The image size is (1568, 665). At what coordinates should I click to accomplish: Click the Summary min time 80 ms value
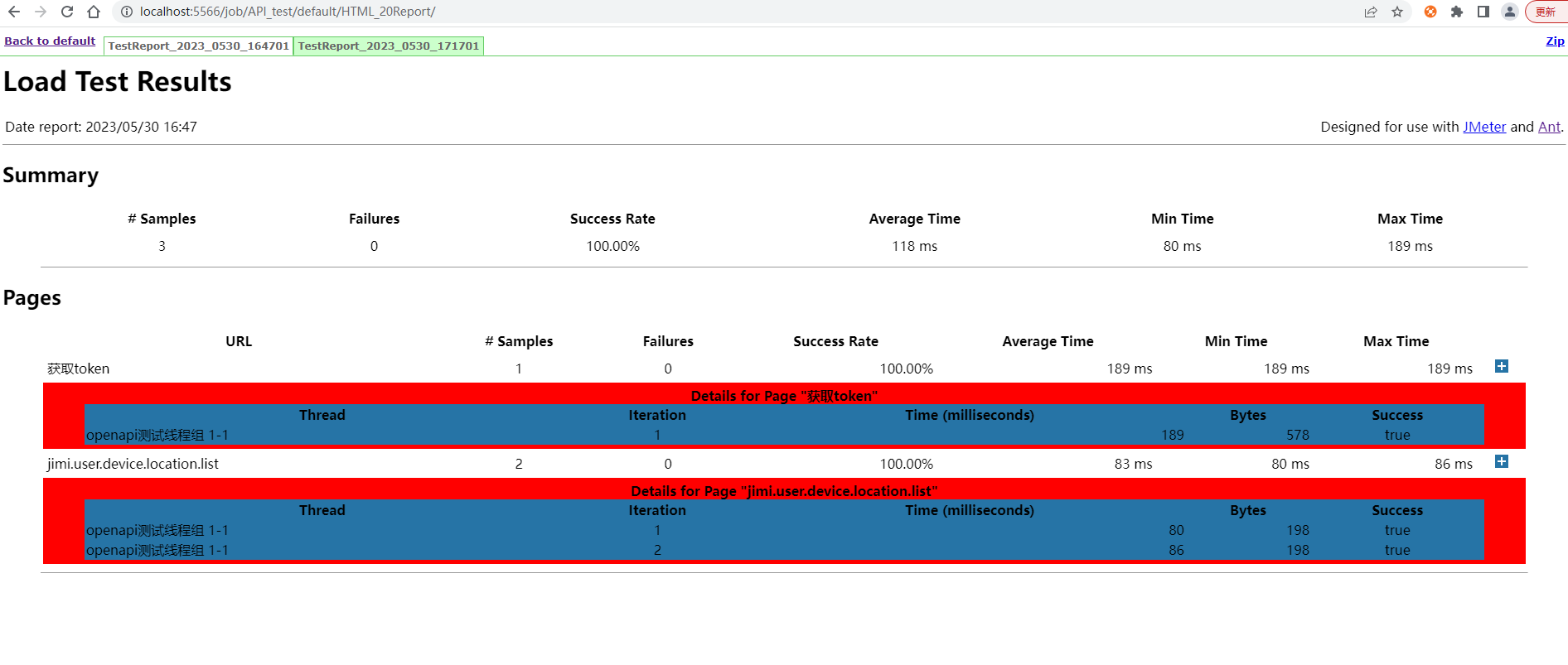(x=1182, y=246)
